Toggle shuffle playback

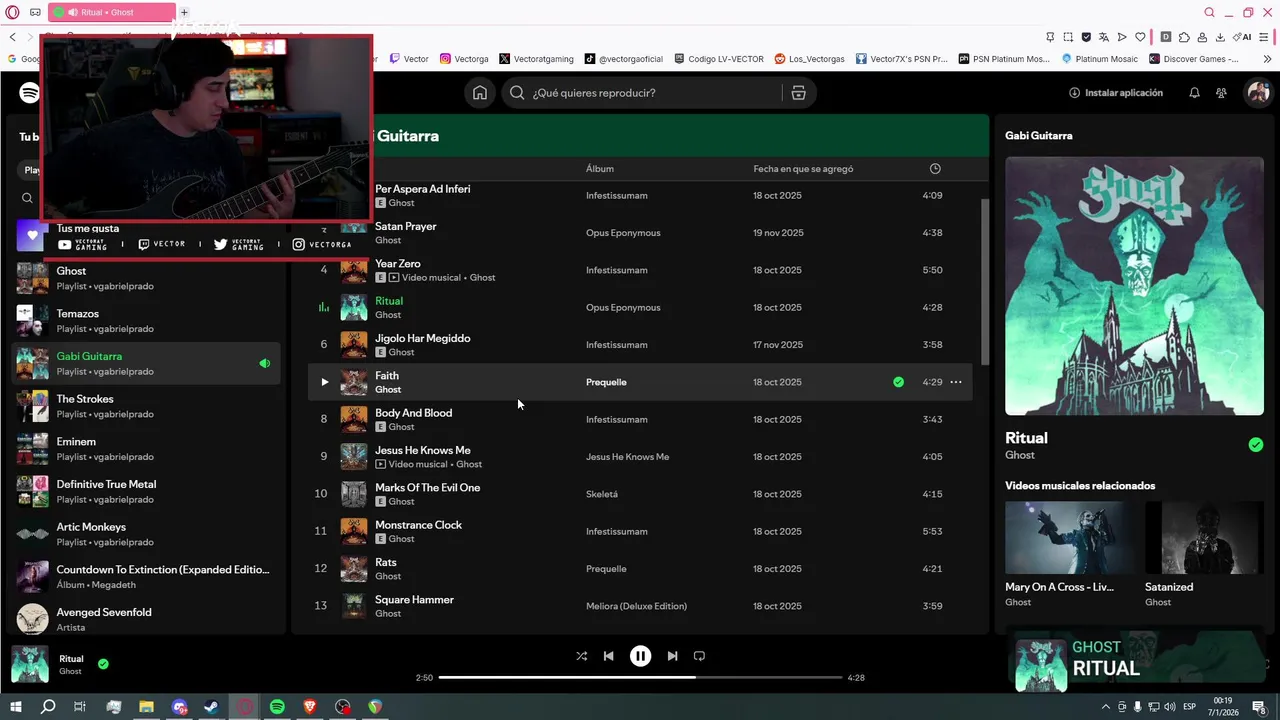(x=581, y=656)
